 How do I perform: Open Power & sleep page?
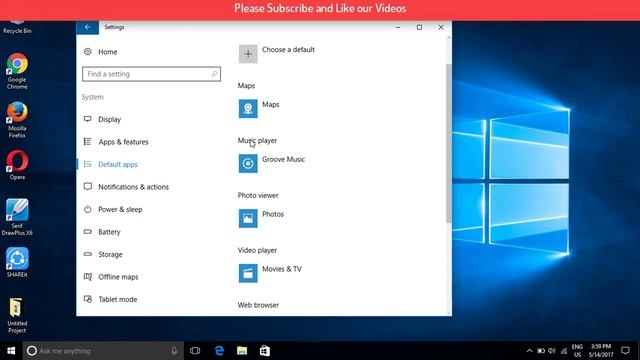(120, 209)
